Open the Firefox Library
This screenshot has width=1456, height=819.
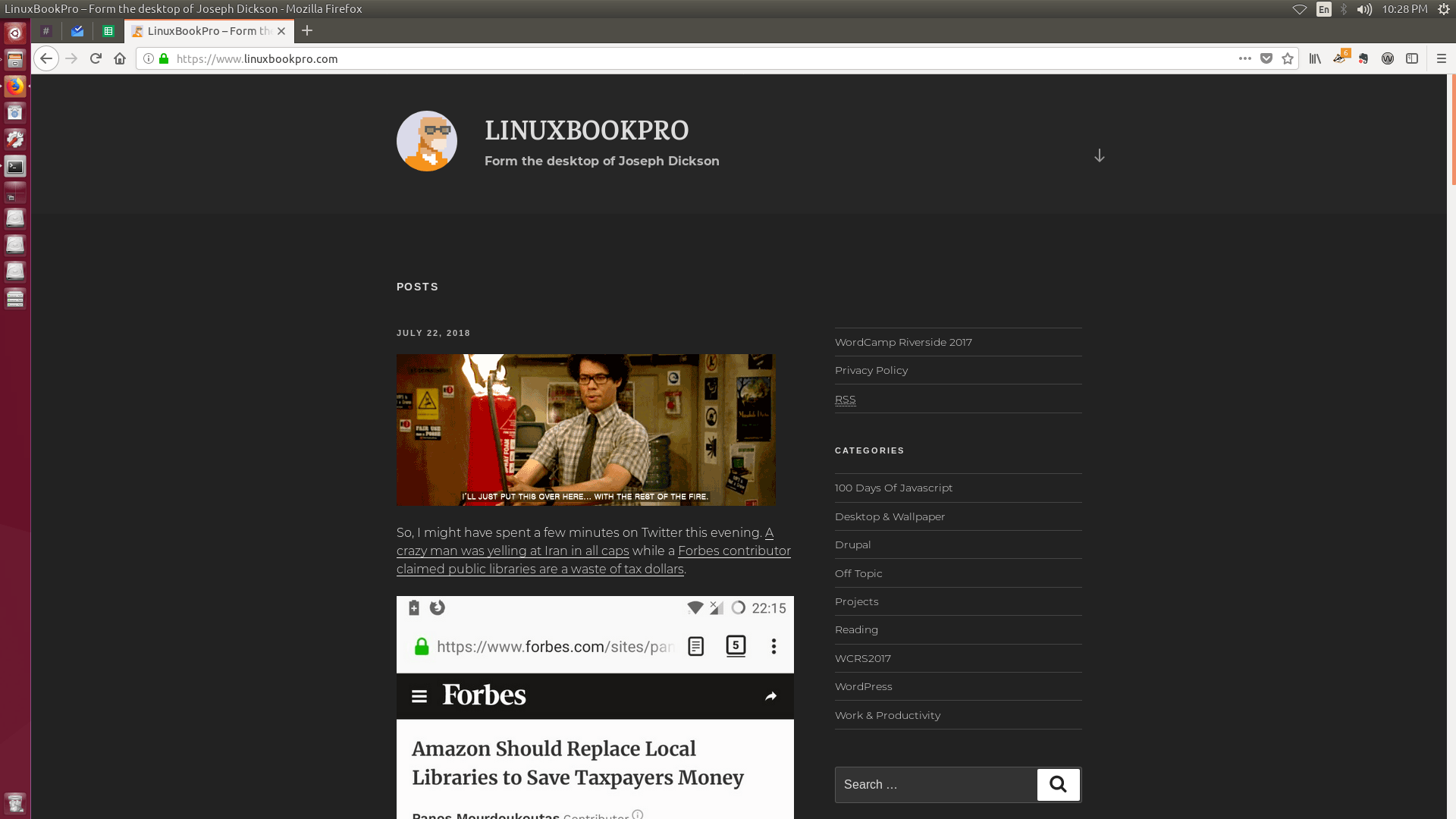1315,58
